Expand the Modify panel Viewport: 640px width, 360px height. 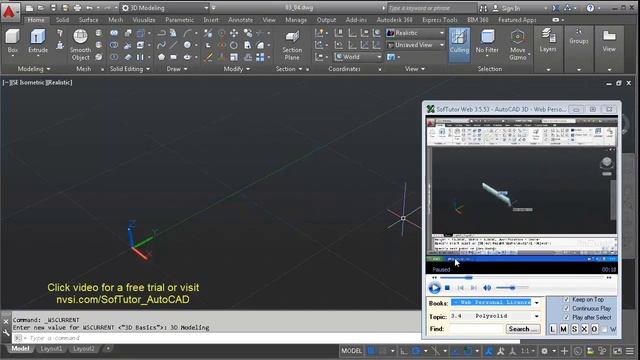[x=236, y=69]
